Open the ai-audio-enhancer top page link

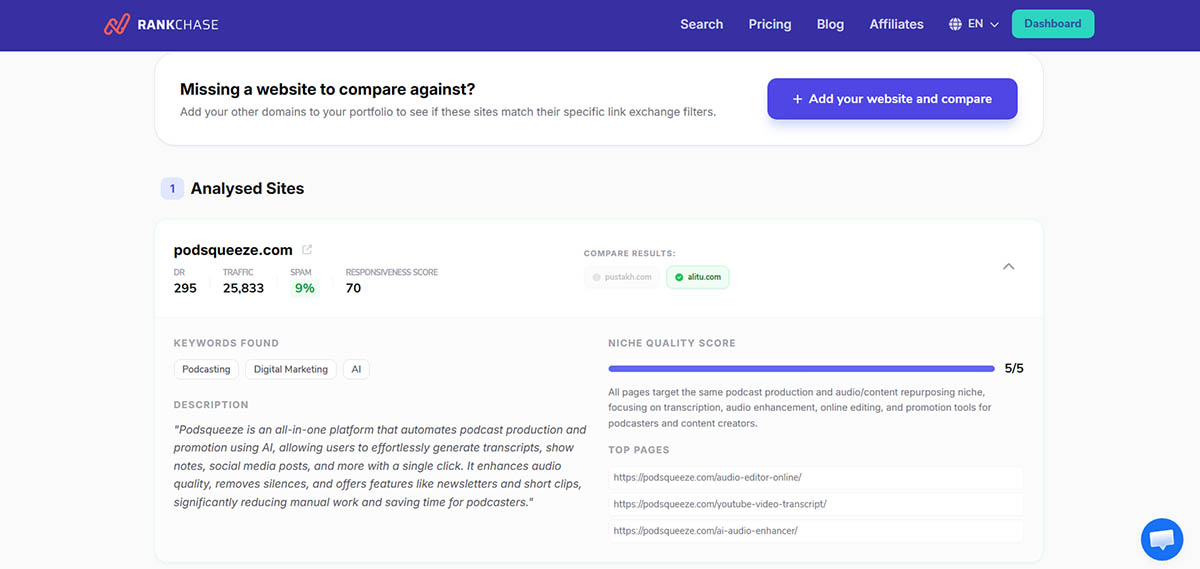click(x=815, y=531)
